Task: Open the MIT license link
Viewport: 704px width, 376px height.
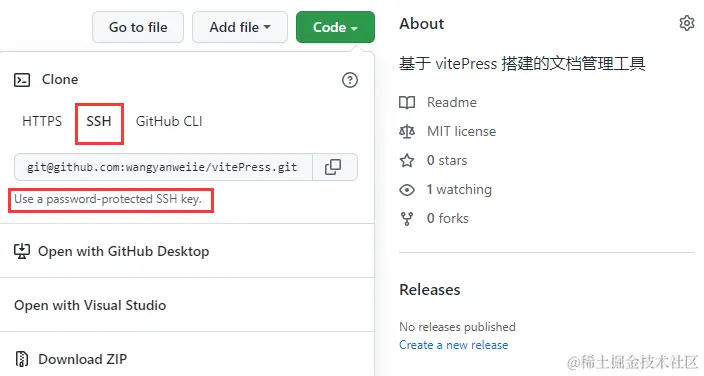Action: pyautogui.click(x=462, y=132)
